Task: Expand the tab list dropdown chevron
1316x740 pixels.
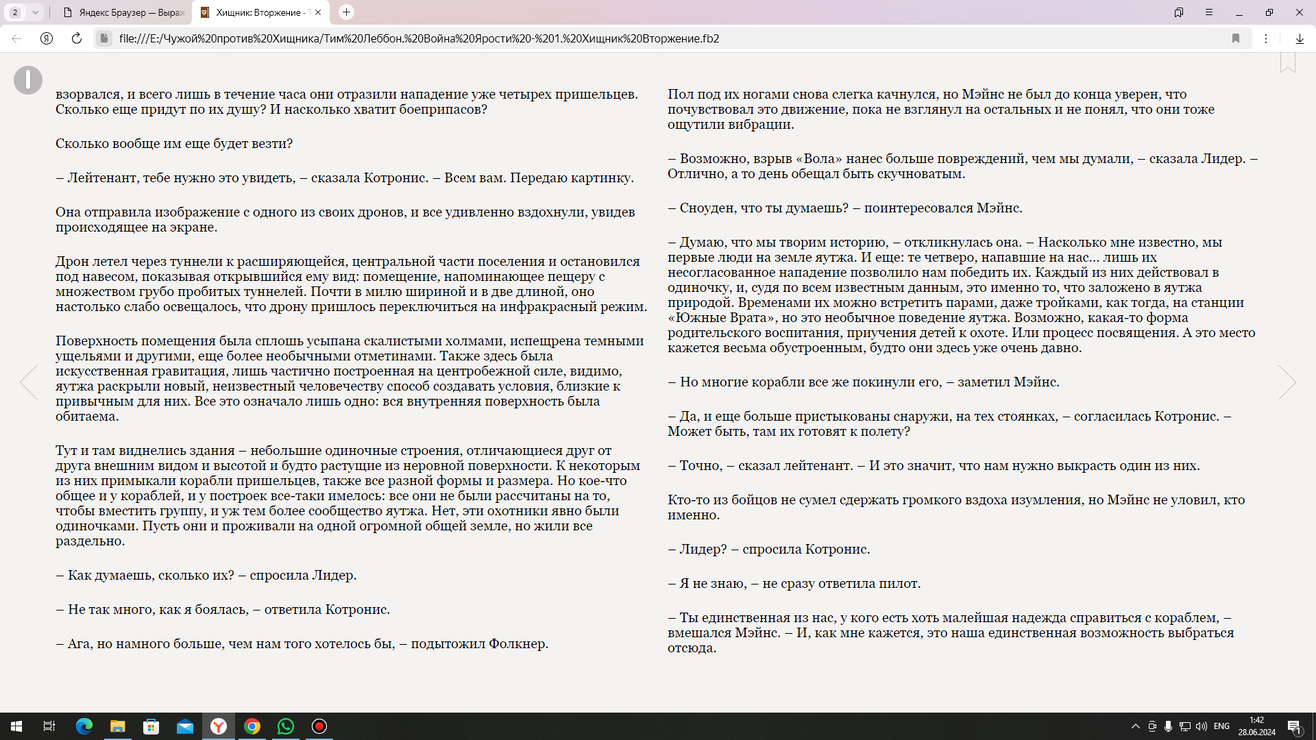Action: click(x=35, y=12)
